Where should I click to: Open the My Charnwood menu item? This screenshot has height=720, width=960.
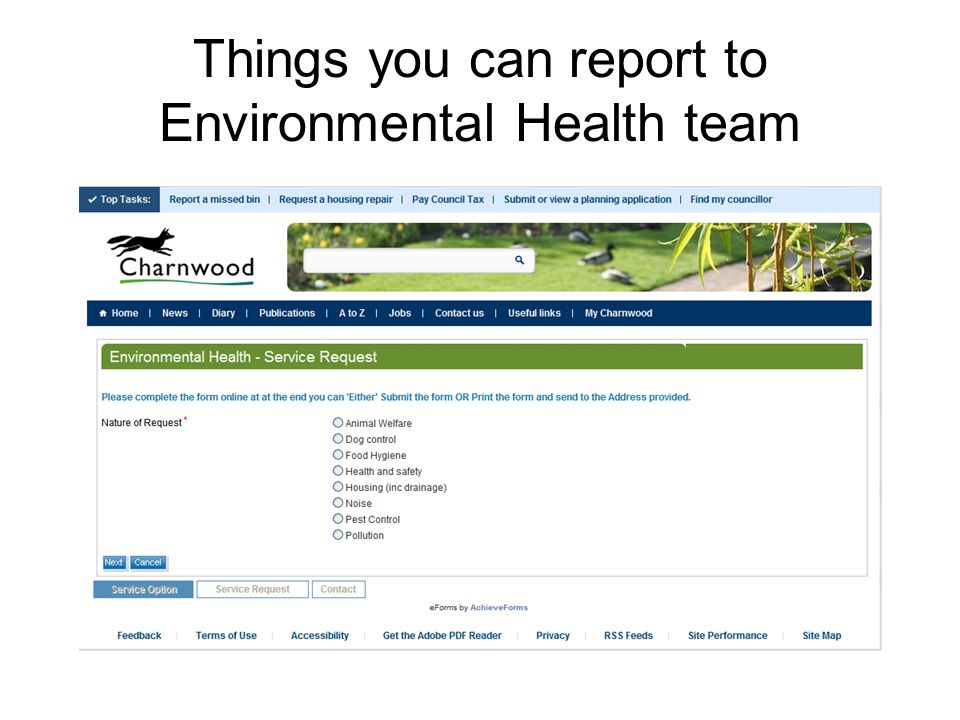point(618,313)
